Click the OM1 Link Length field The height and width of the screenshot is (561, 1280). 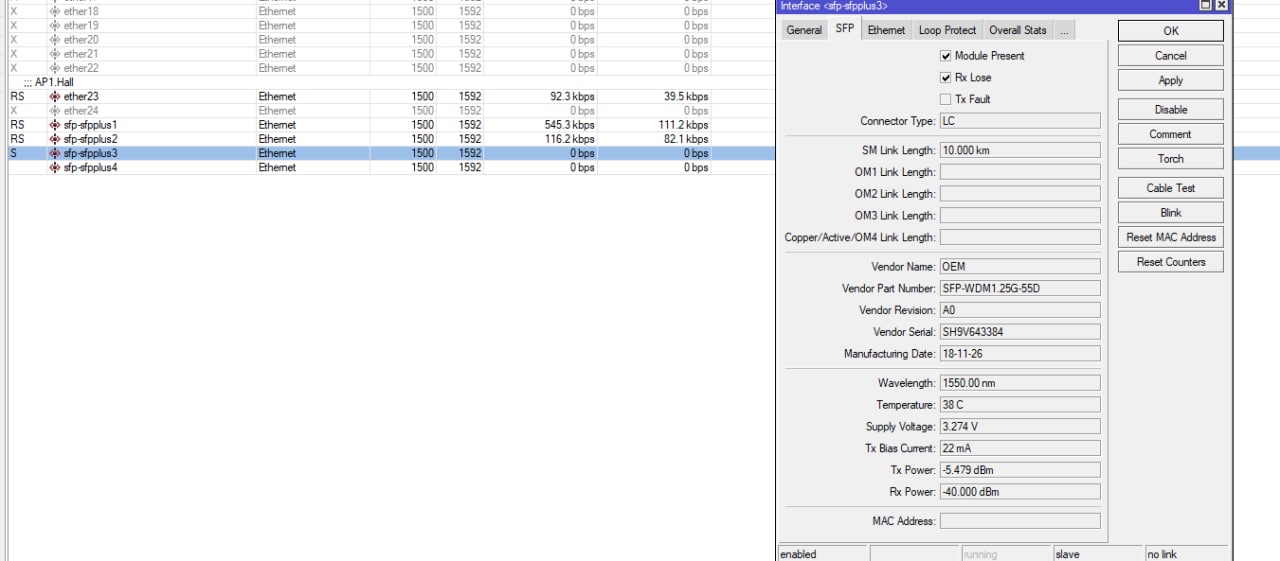point(1020,172)
